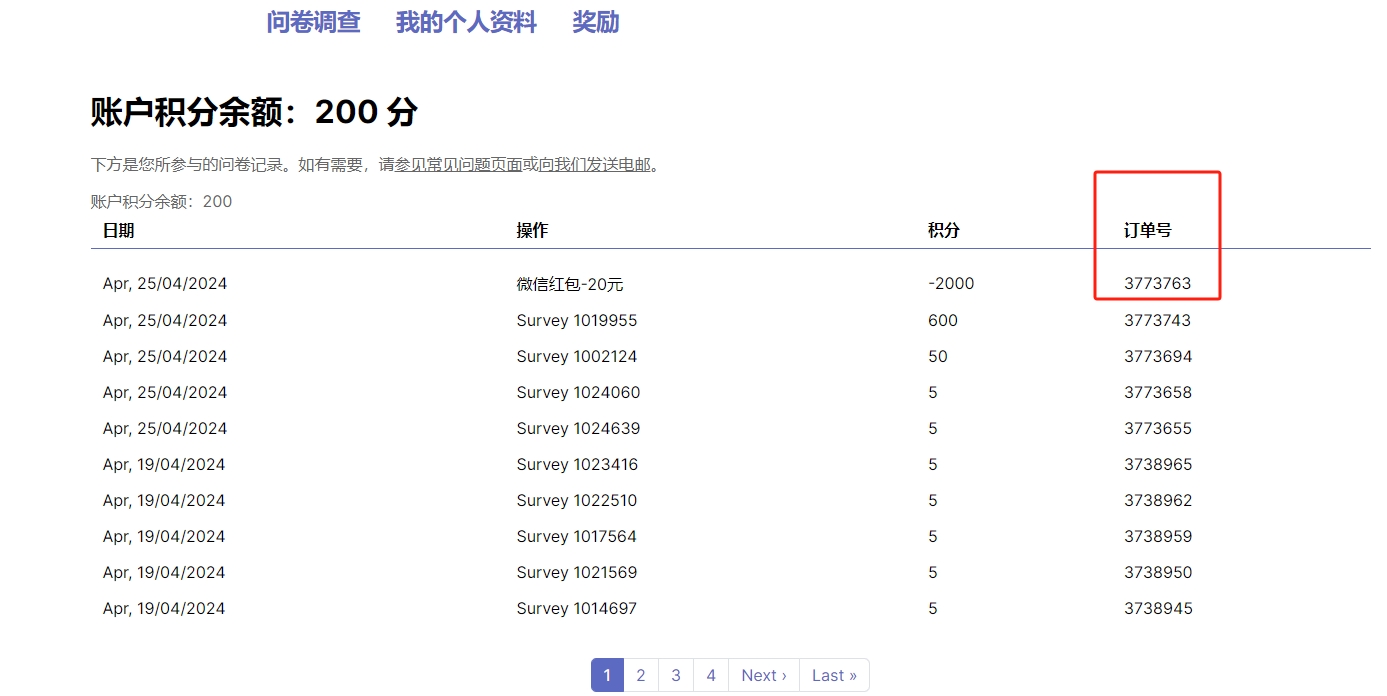
Task: Go to pagination page 2
Action: click(641, 675)
